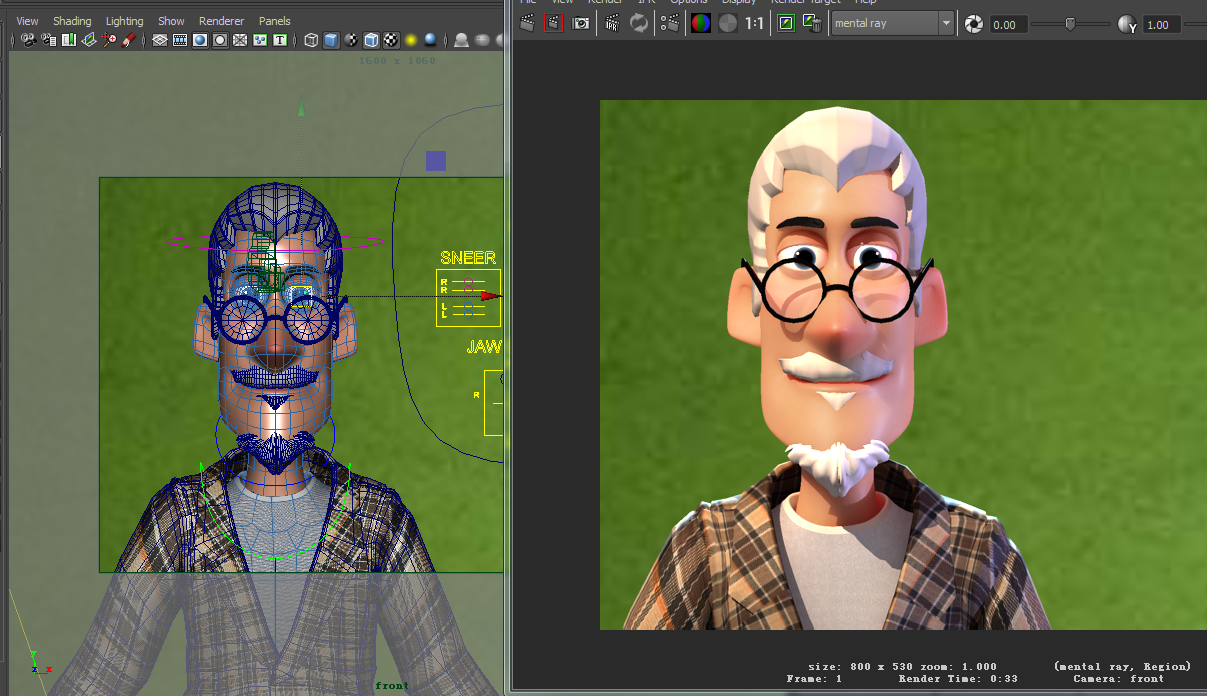Click the XYZ axis gizmo in viewport
Screen dimensions: 1207x696
(39, 663)
